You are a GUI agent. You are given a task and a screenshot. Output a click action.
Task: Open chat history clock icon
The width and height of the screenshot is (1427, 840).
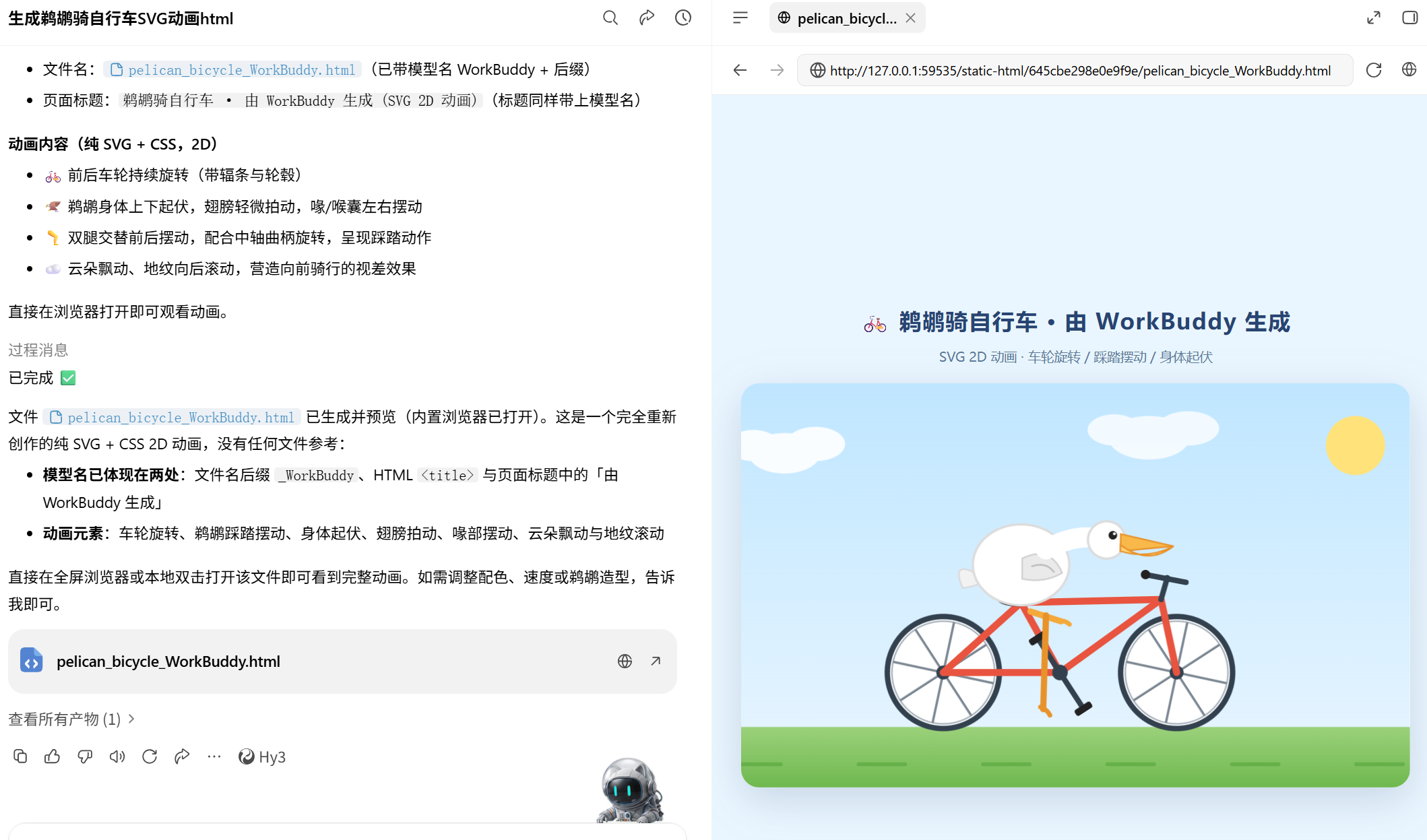tap(683, 18)
